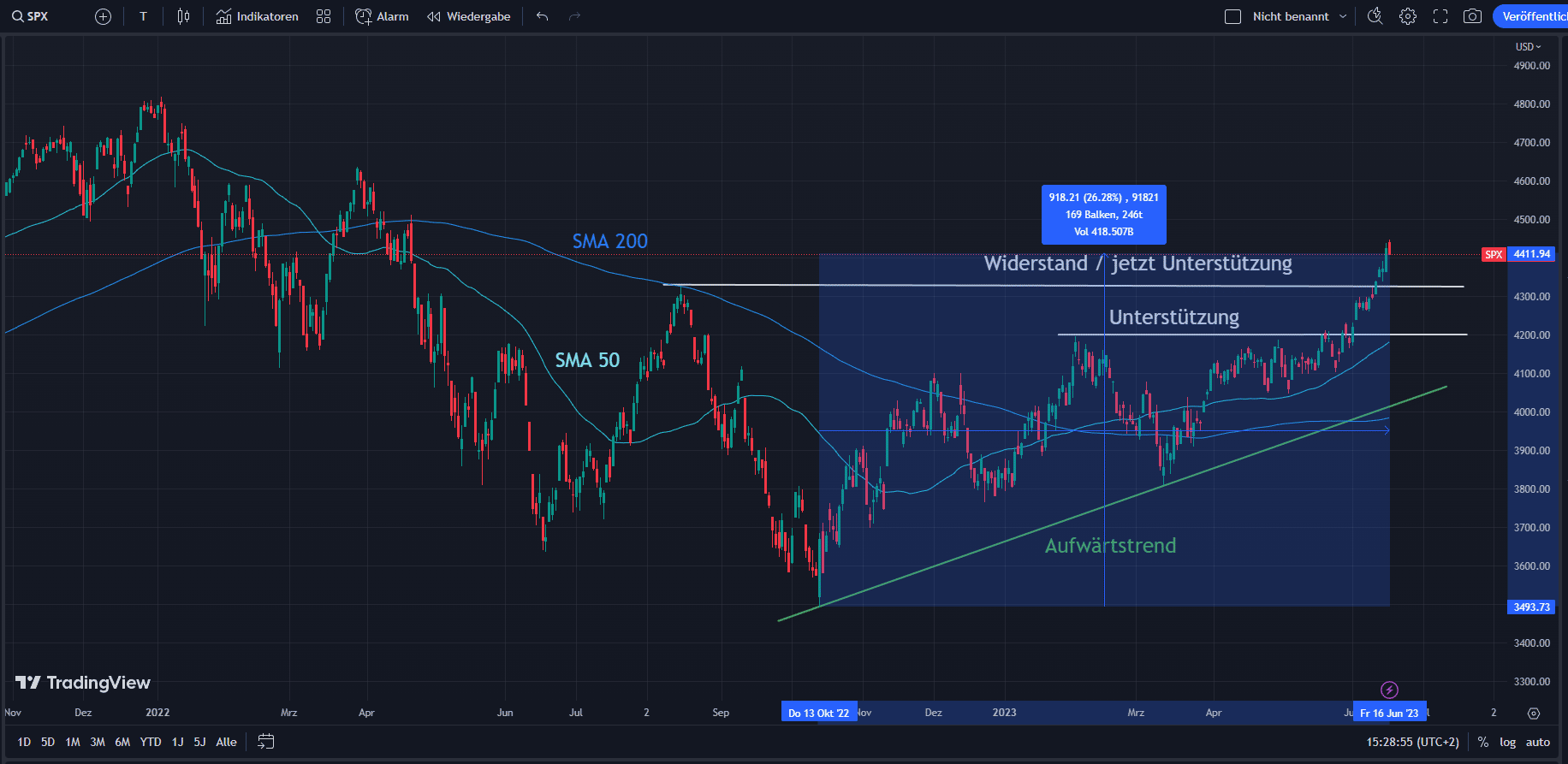1568x764 pixels.
Task: Click the 3493.73 price scale label
Action: [x=1531, y=607]
